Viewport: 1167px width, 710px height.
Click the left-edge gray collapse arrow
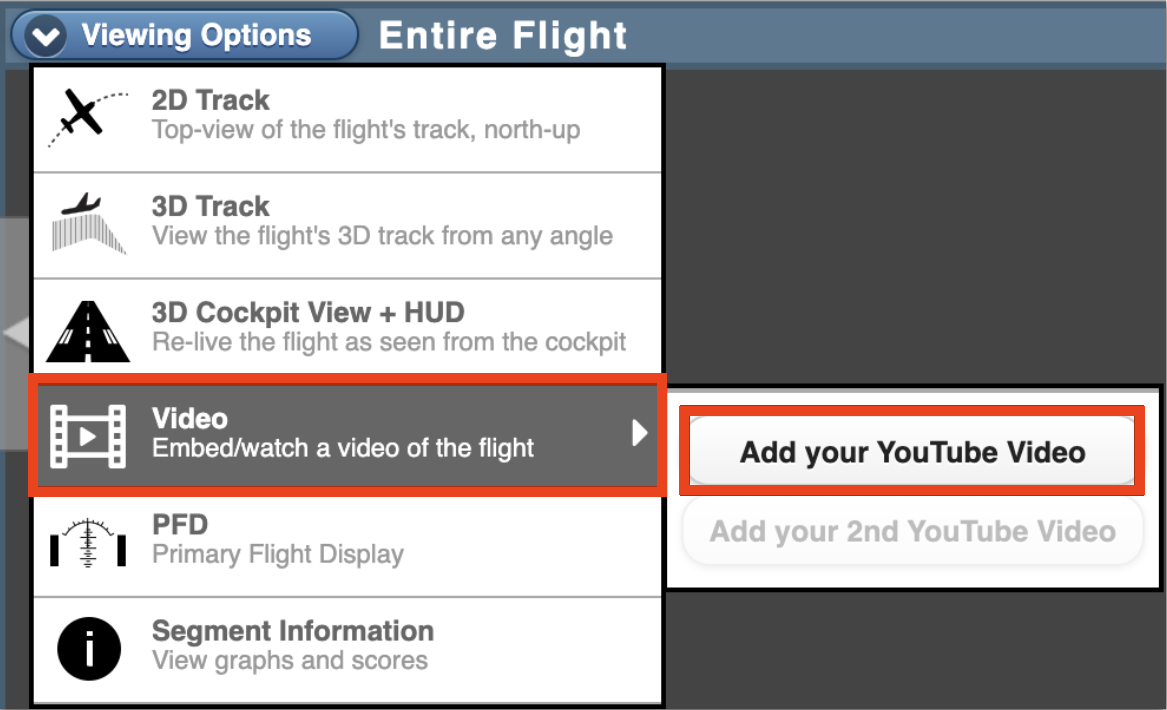16,333
